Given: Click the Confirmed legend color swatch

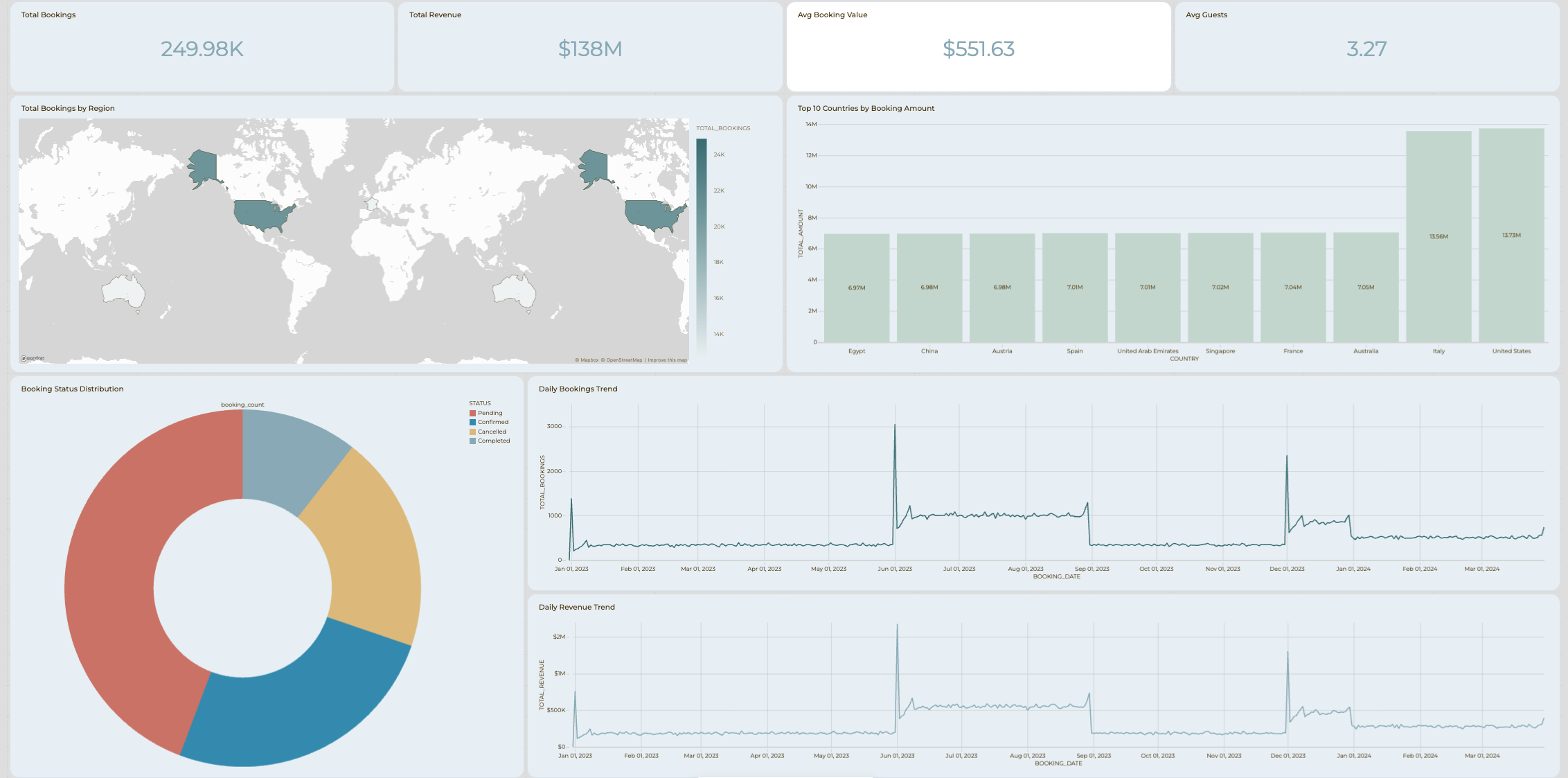Looking at the screenshot, I should point(472,422).
